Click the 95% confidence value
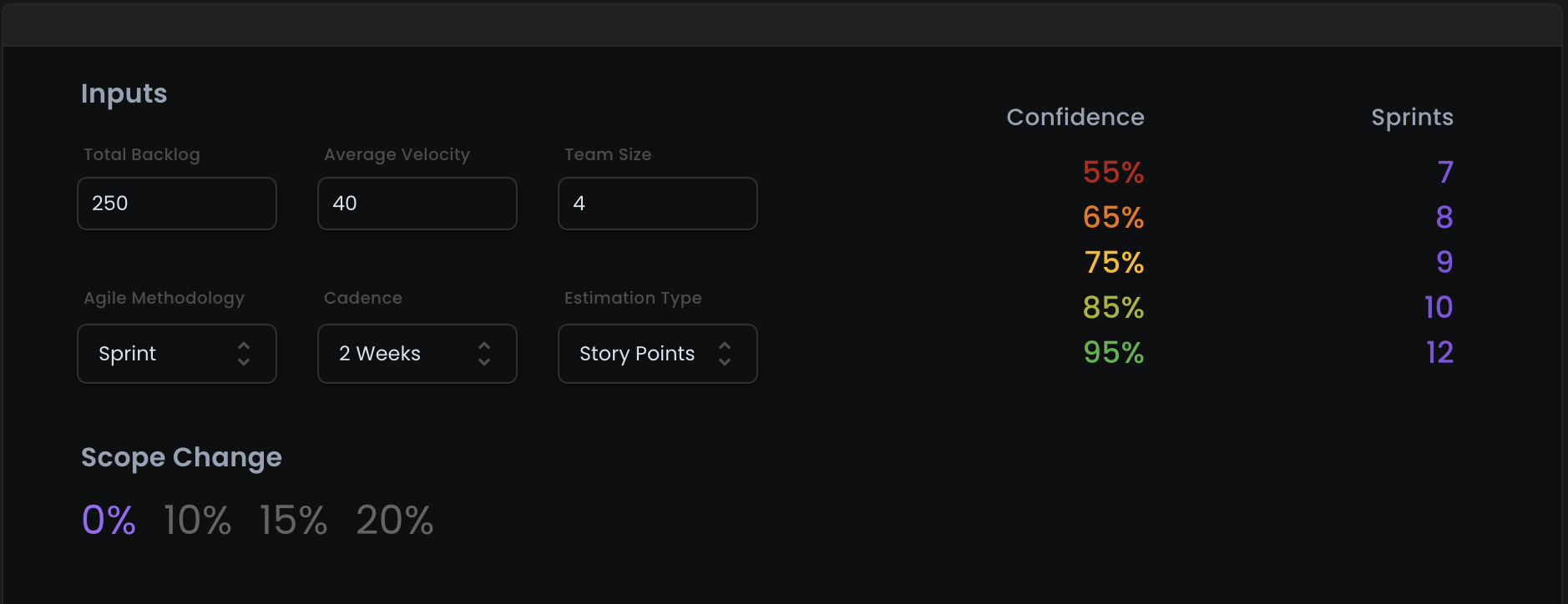1568x604 pixels. click(1113, 353)
